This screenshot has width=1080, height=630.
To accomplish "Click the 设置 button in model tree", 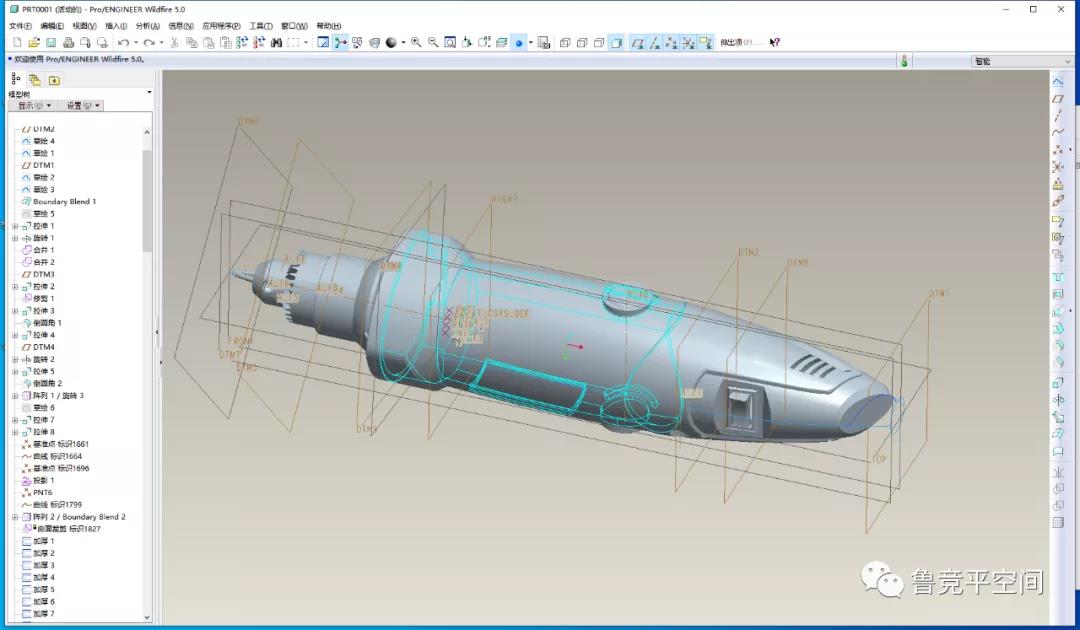I will 79,105.
